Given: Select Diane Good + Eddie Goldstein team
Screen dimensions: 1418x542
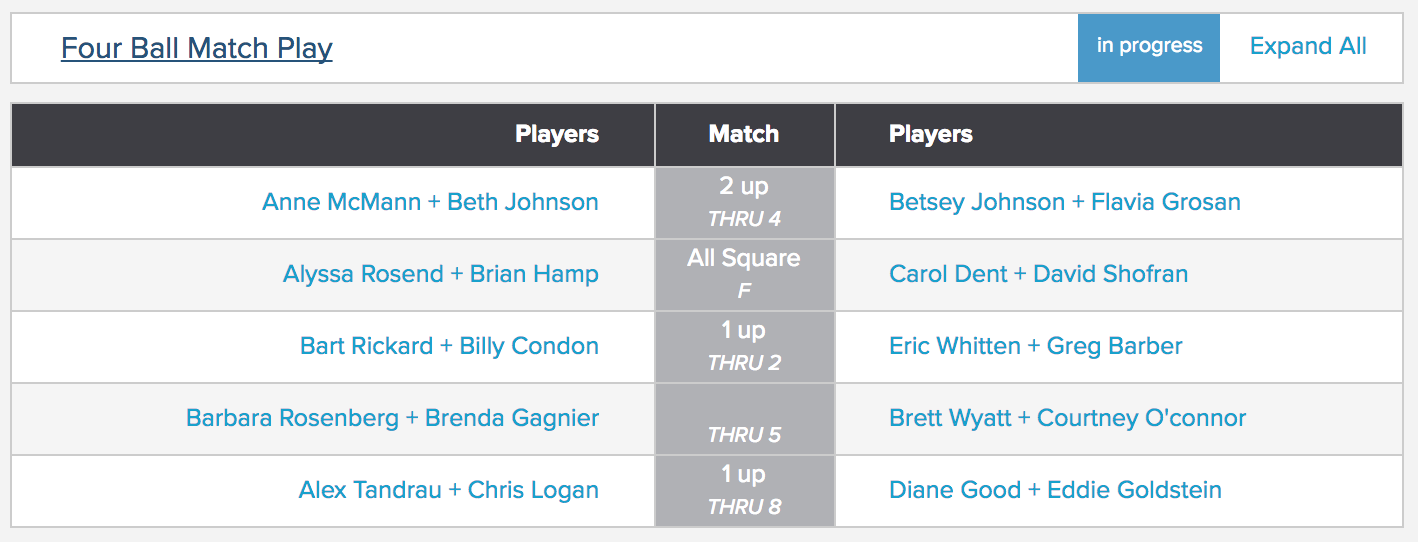Looking at the screenshot, I should (1055, 490).
